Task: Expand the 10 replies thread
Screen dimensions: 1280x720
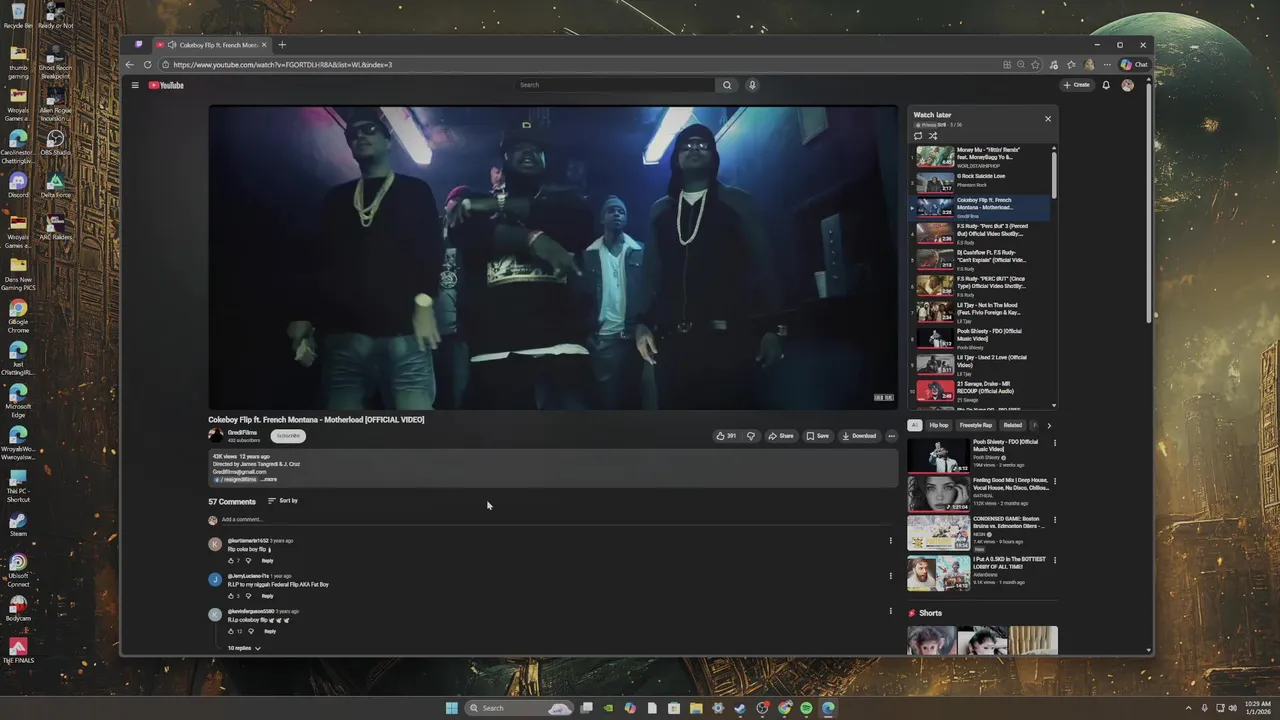Action: click(x=244, y=648)
